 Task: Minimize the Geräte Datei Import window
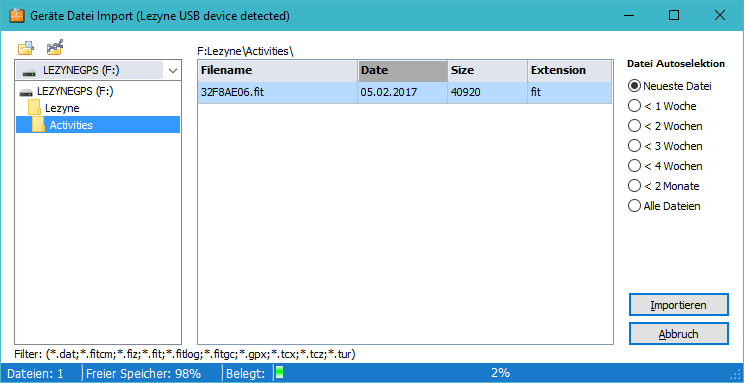pos(628,16)
